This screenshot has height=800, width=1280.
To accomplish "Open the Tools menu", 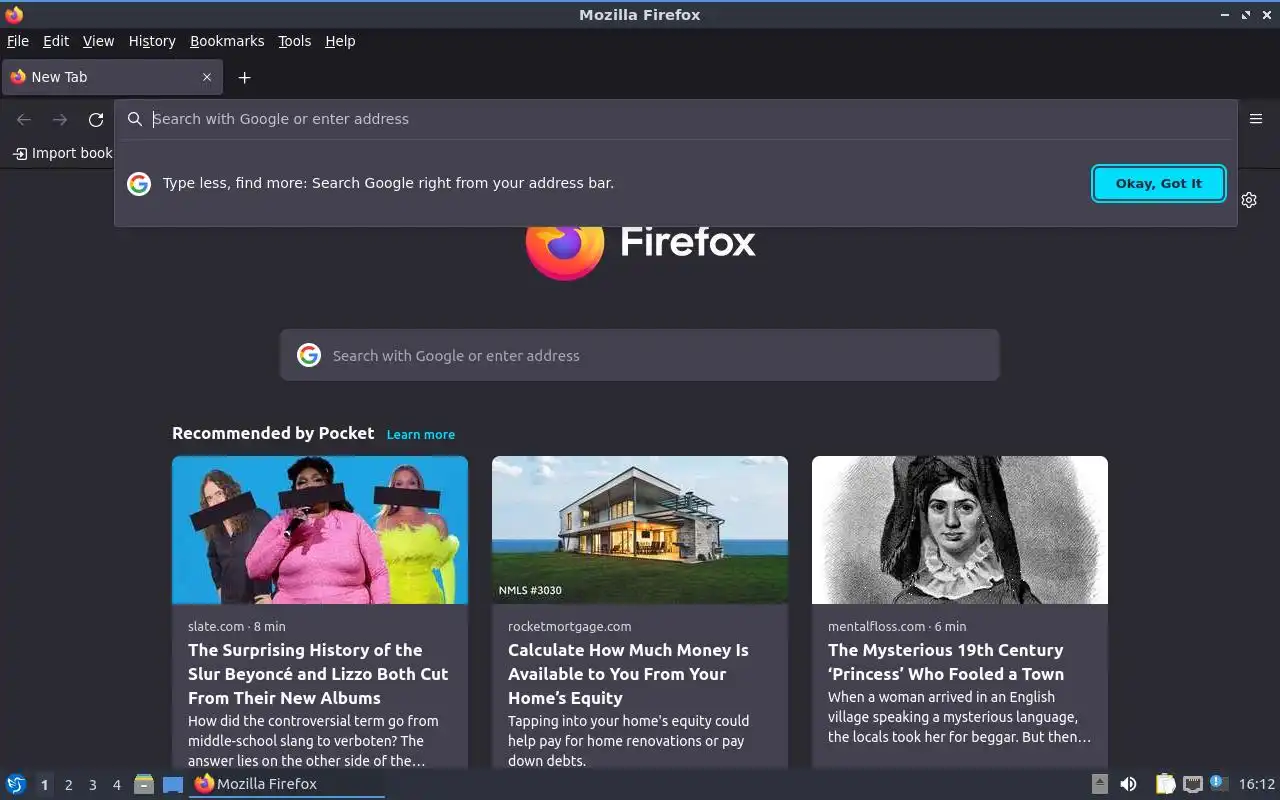I will point(295,41).
